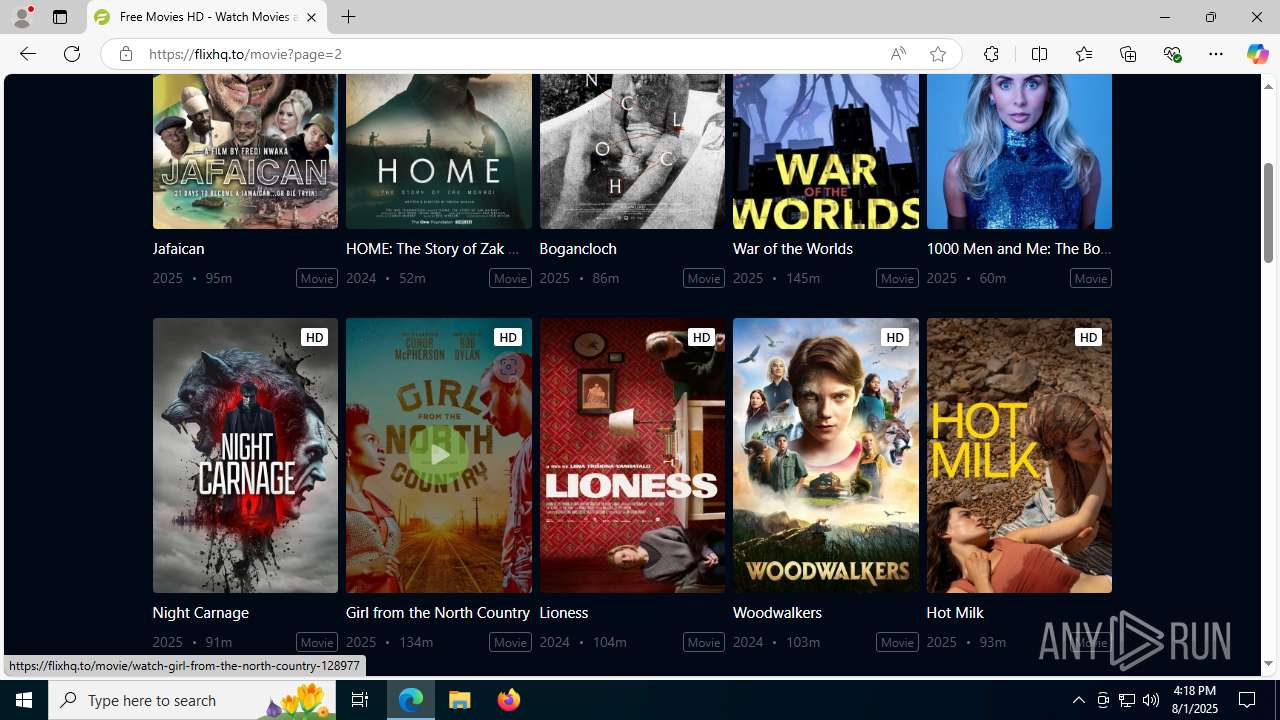Open the Bogancloch poster
This screenshot has height=720, width=1280.
(632, 152)
